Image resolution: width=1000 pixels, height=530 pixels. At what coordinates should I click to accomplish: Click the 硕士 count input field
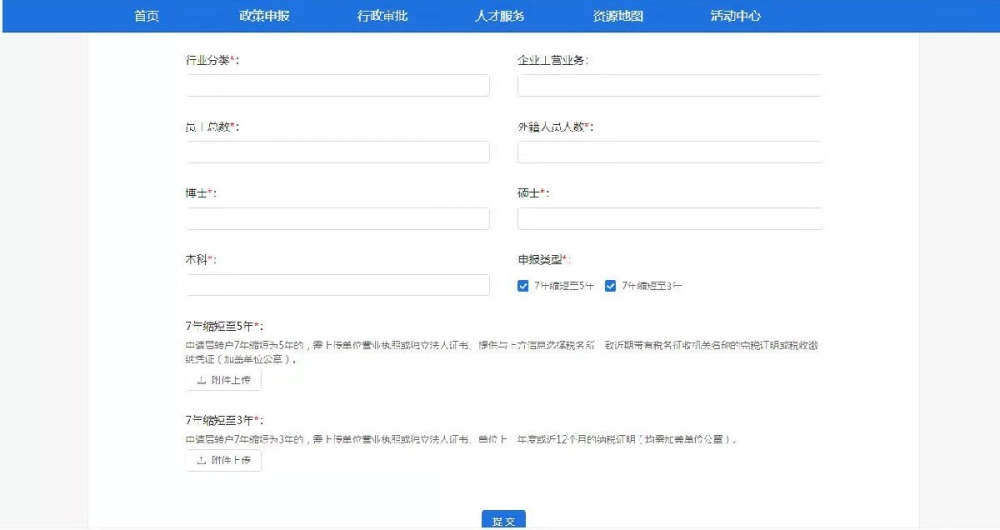669,218
